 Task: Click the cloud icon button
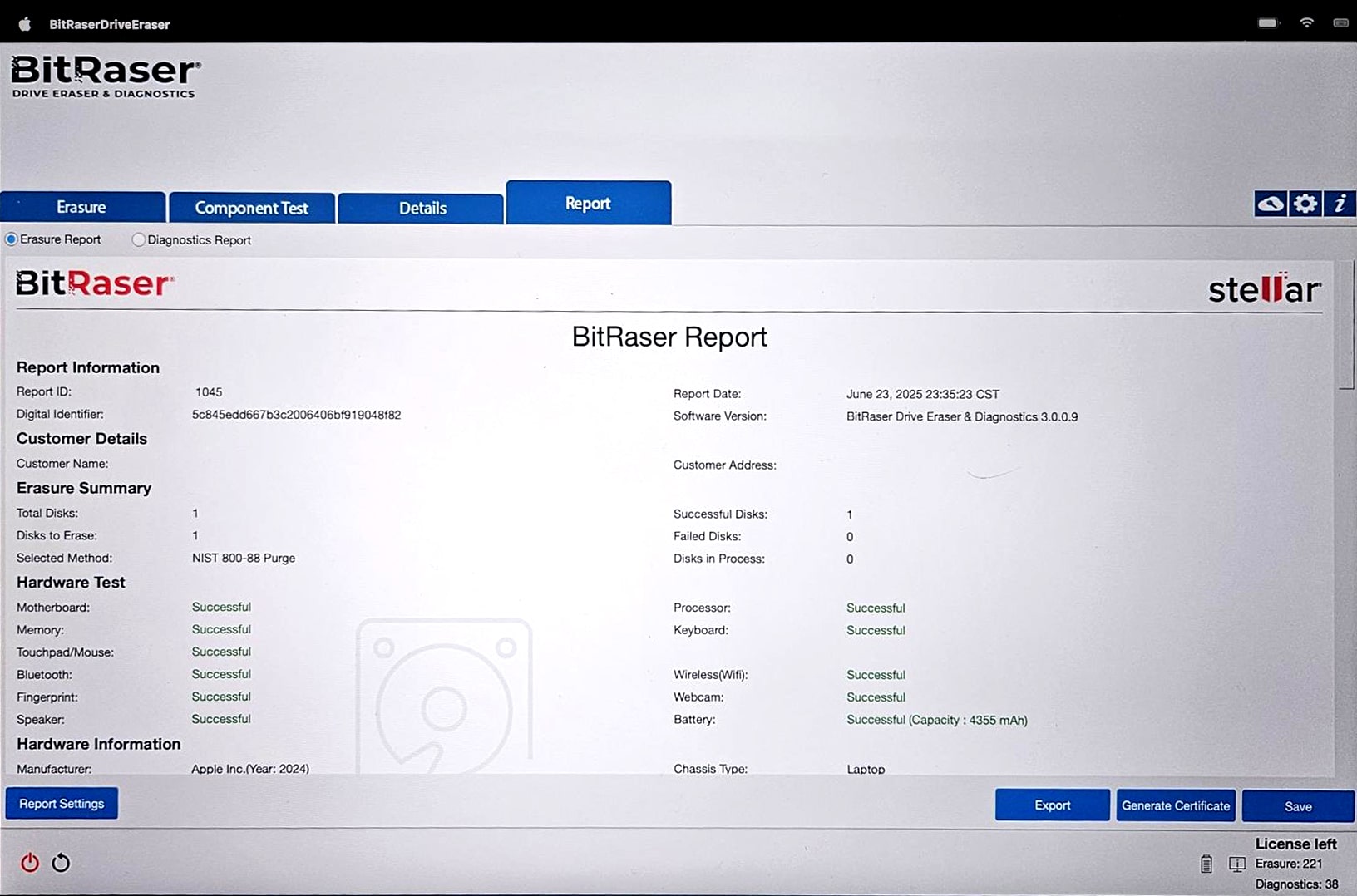(1271, 204)
